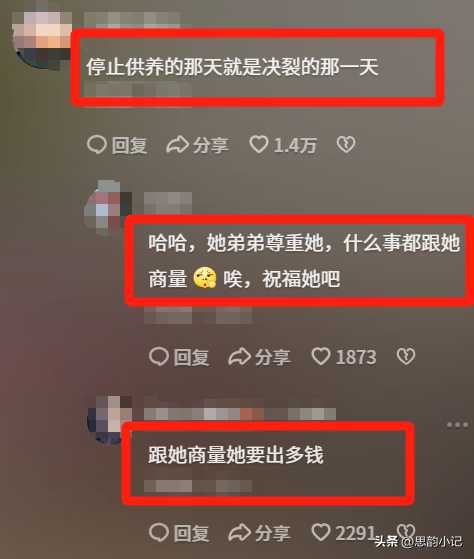Like the first comment with 1.4万 likes
The image size is (474, 559).
click(259, 144)
